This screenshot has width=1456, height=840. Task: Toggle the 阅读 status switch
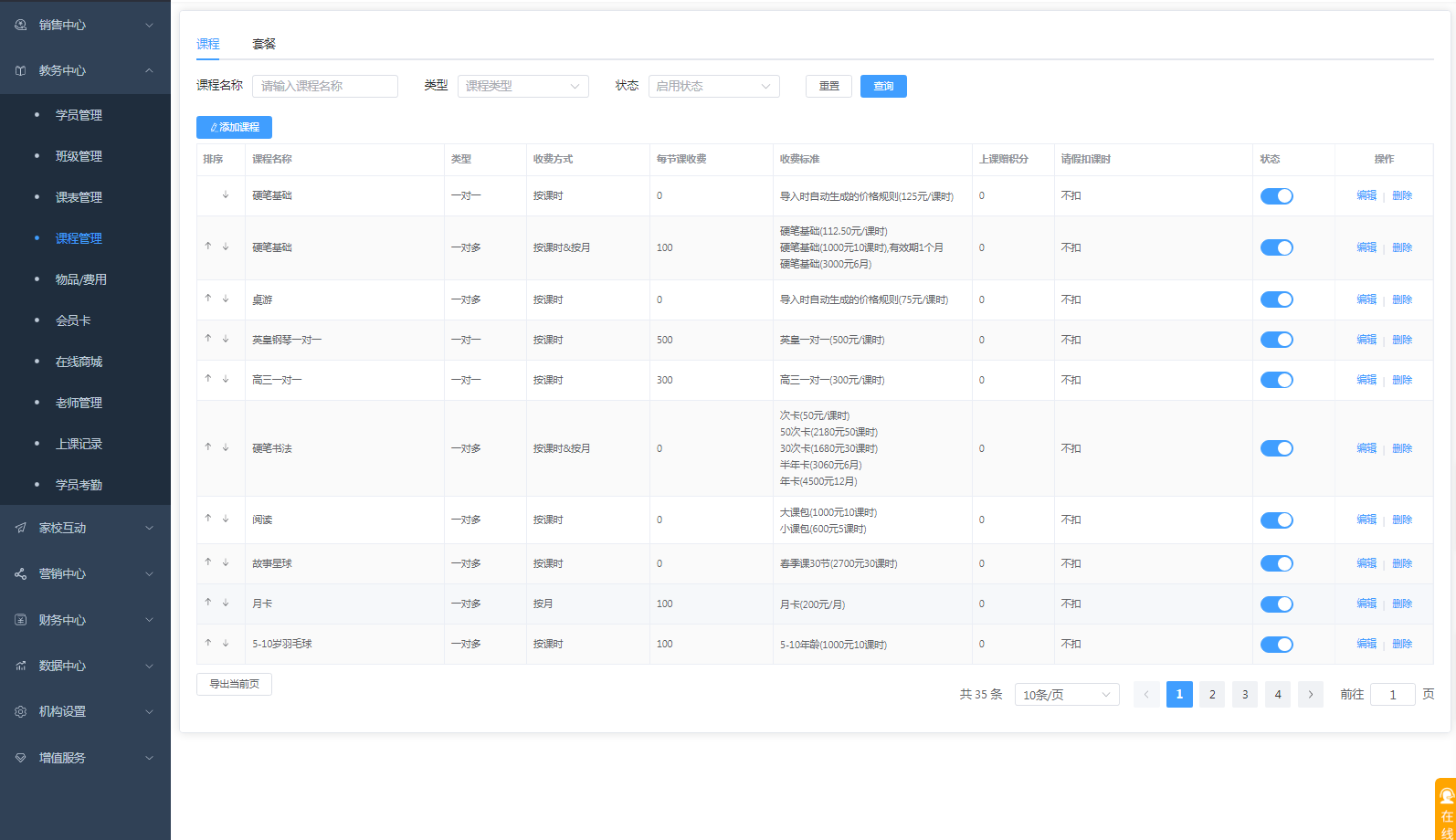click(1277, 520)
